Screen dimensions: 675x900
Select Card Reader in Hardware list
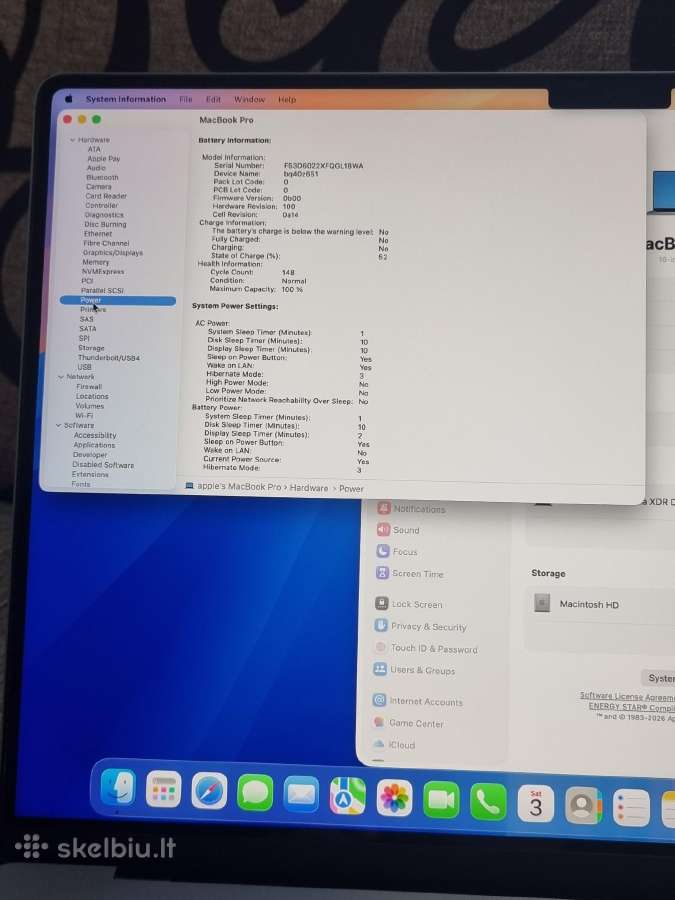coord(106,196)
